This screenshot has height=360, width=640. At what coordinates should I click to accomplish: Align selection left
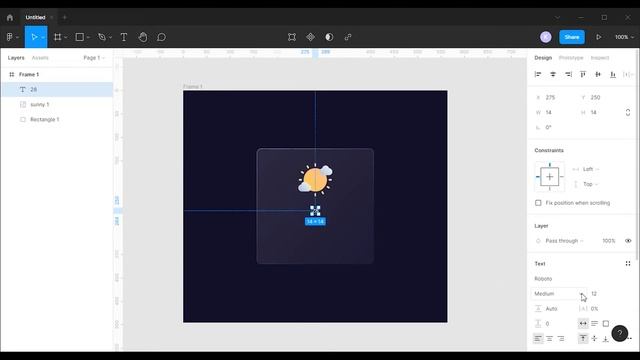(538, 74)
